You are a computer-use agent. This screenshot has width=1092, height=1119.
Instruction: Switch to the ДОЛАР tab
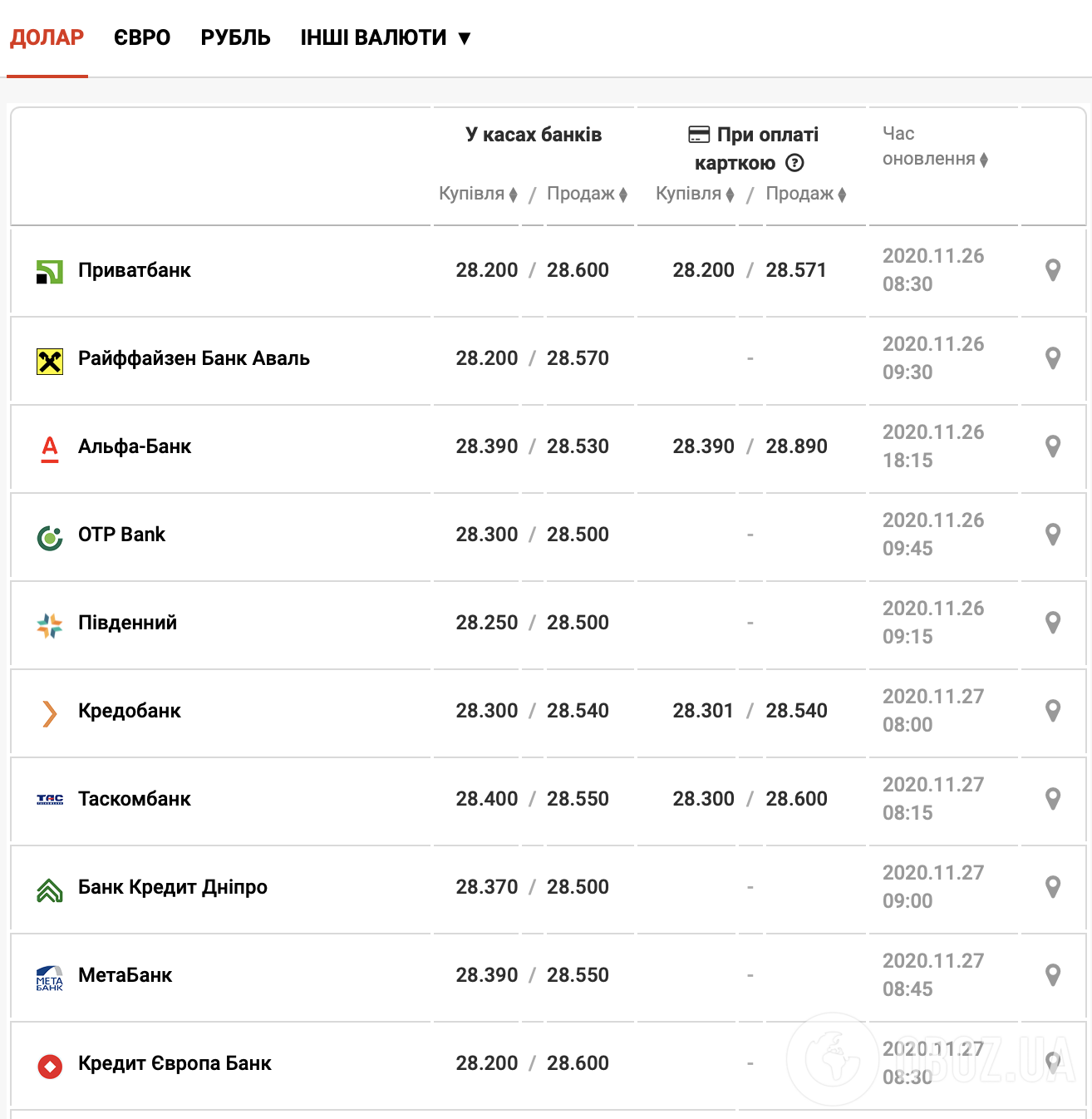pos(47,37)
